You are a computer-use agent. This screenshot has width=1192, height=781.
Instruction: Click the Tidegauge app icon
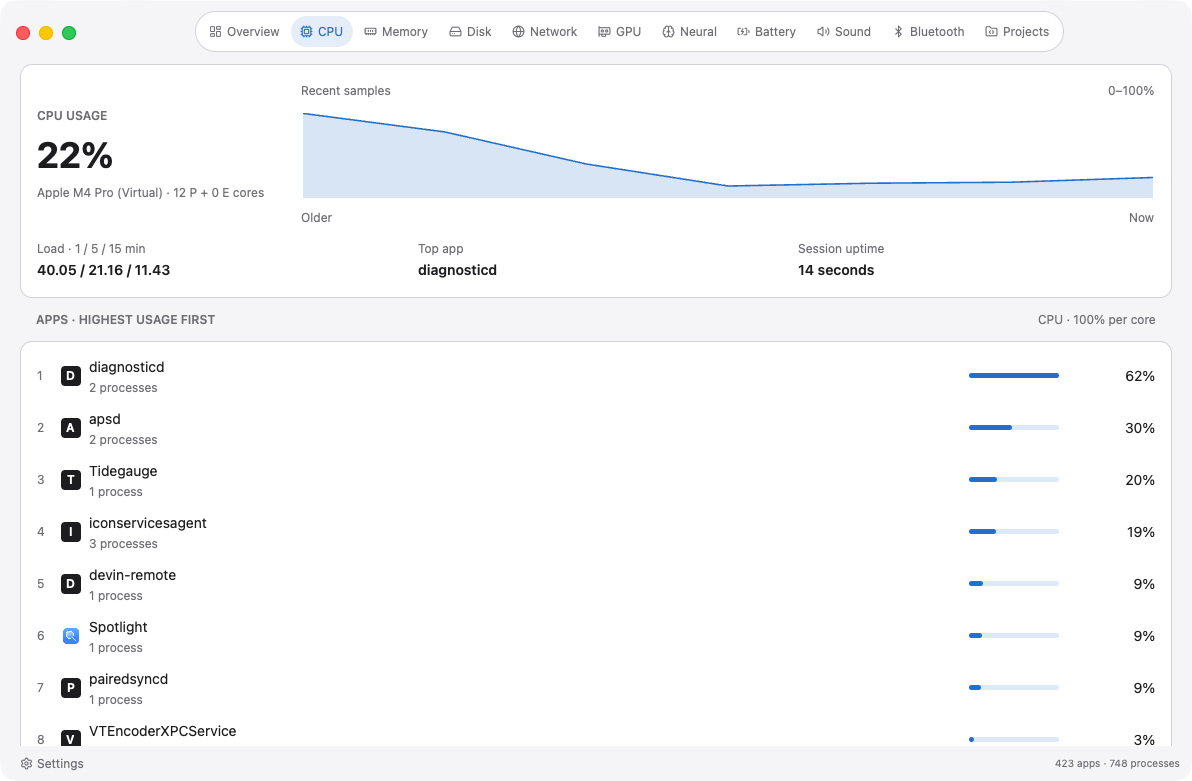tap(71, 480)
